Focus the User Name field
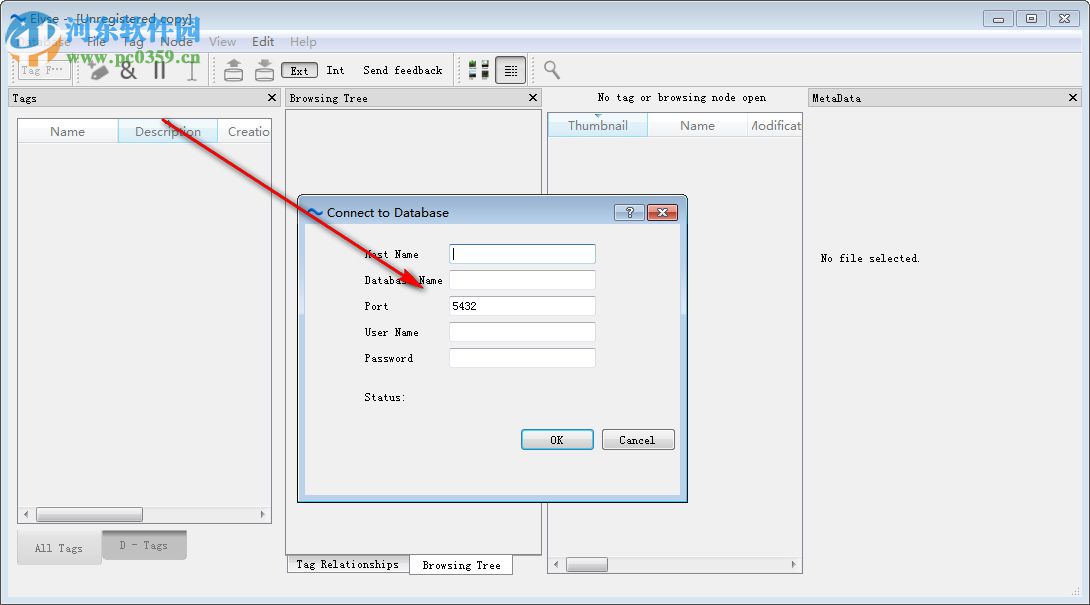Image resolution: width=1090 pixels, height=605 pixels. (x=522, y=332)
